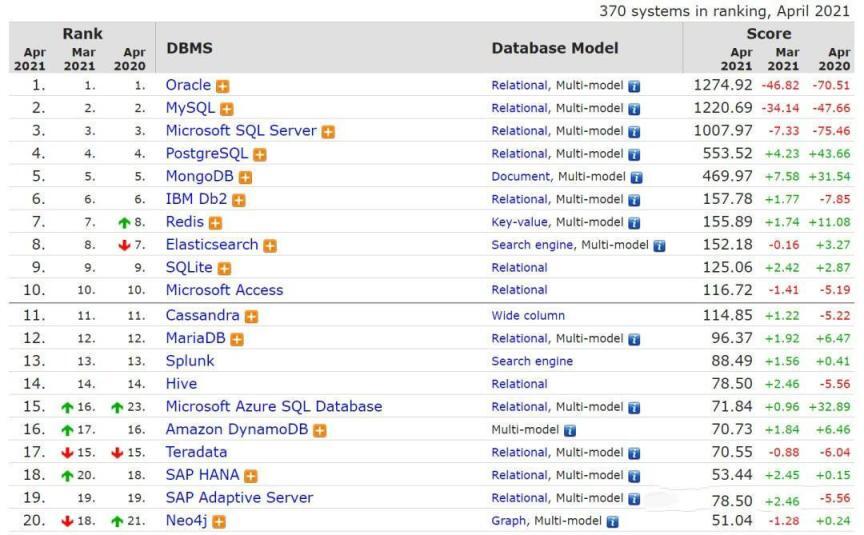Click the info icon in Oracle row
The height and width of the screenshot is (535, 864).
pyautogui.click(x=634, y=87)
